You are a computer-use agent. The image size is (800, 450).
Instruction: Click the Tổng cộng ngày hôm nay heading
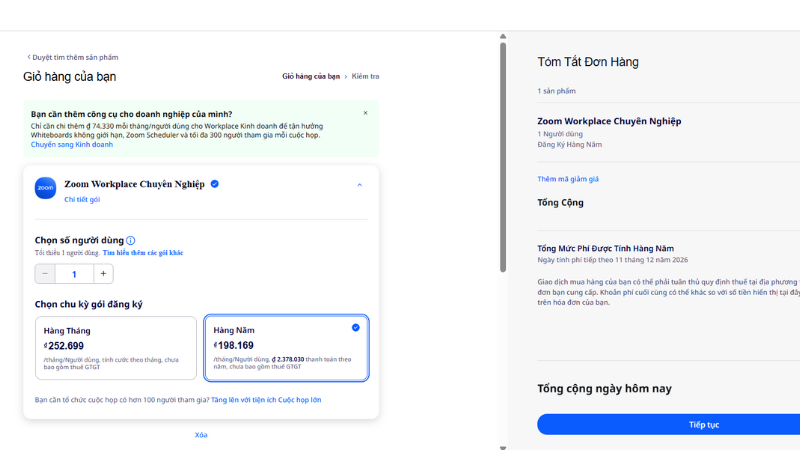coord(604,388)
